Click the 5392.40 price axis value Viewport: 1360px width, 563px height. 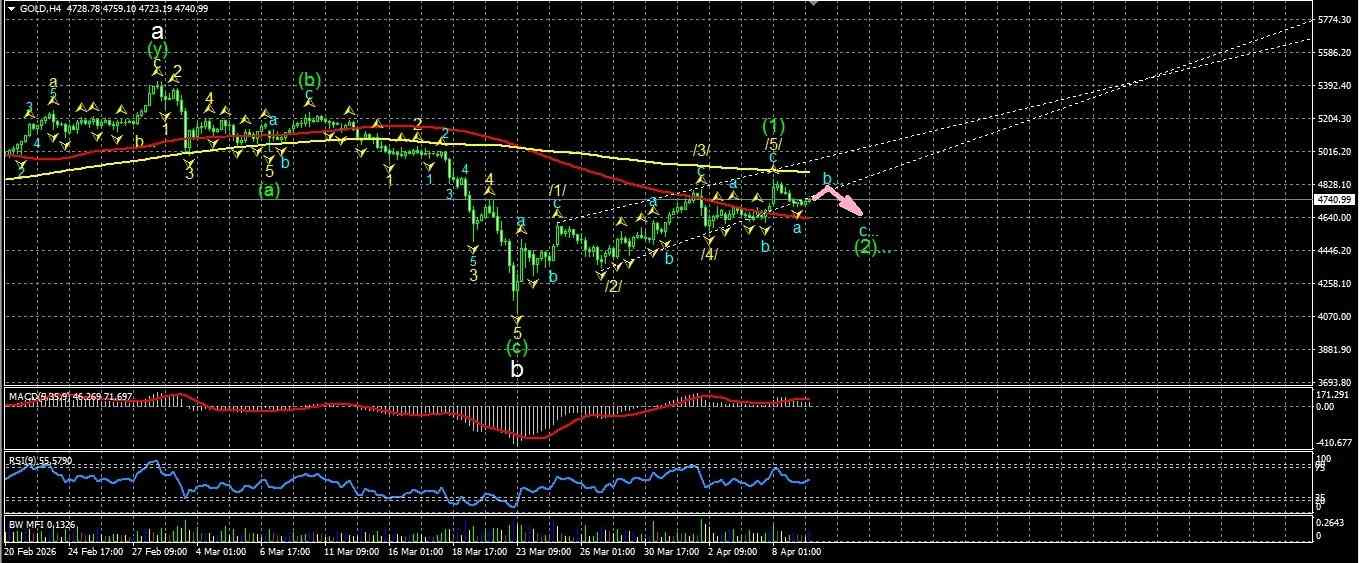coord(1334,86)
